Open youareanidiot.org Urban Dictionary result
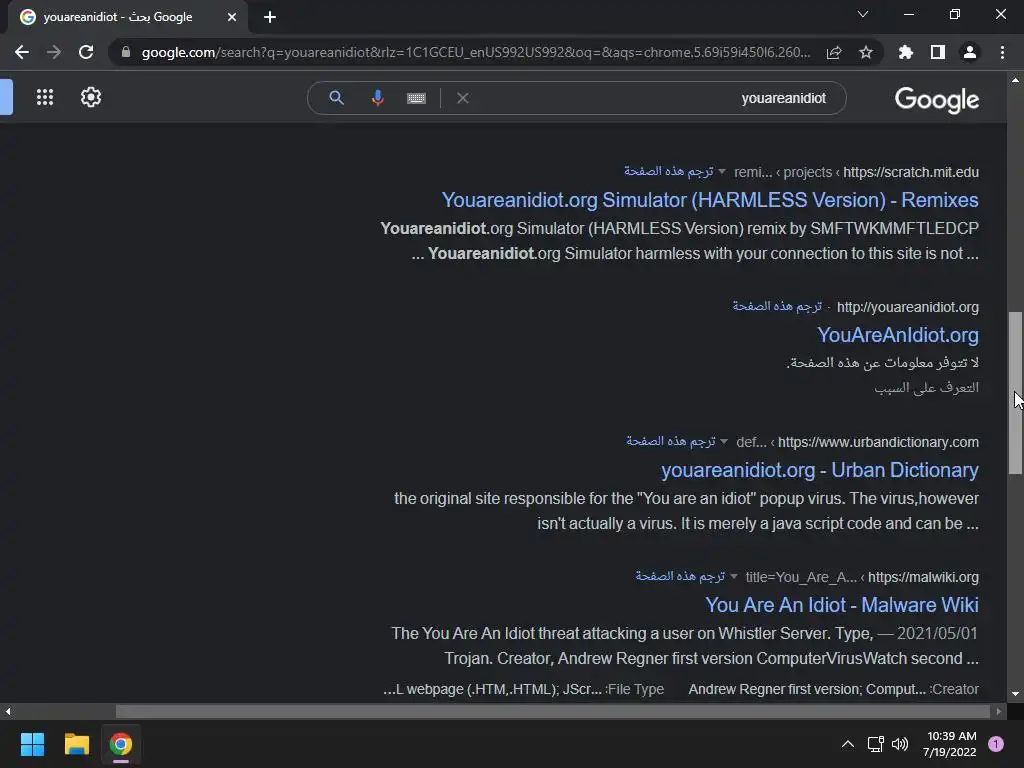1024x768 pixels. coord(820,470)
